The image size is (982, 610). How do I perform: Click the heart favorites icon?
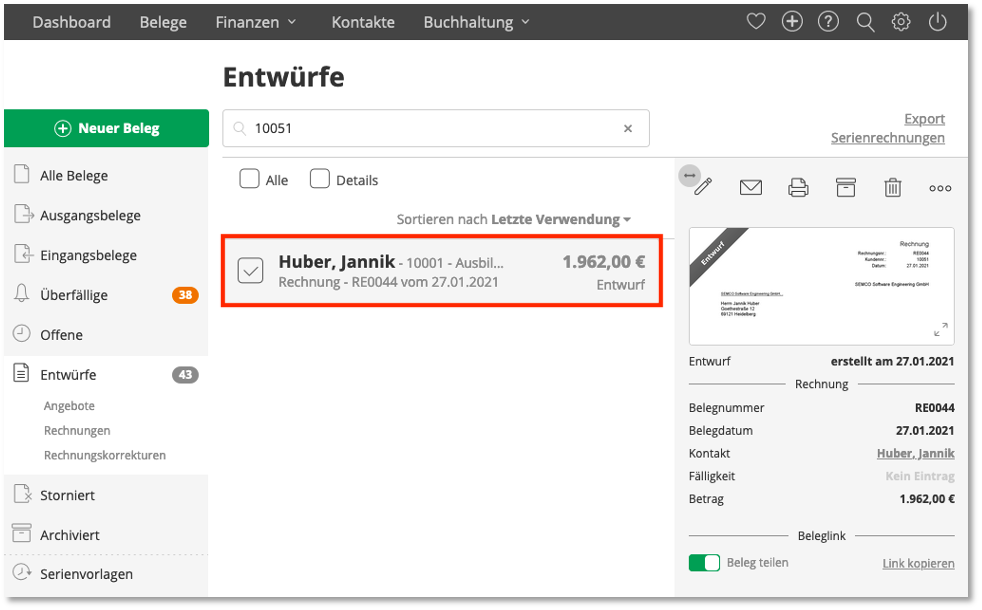coord(756,22)
